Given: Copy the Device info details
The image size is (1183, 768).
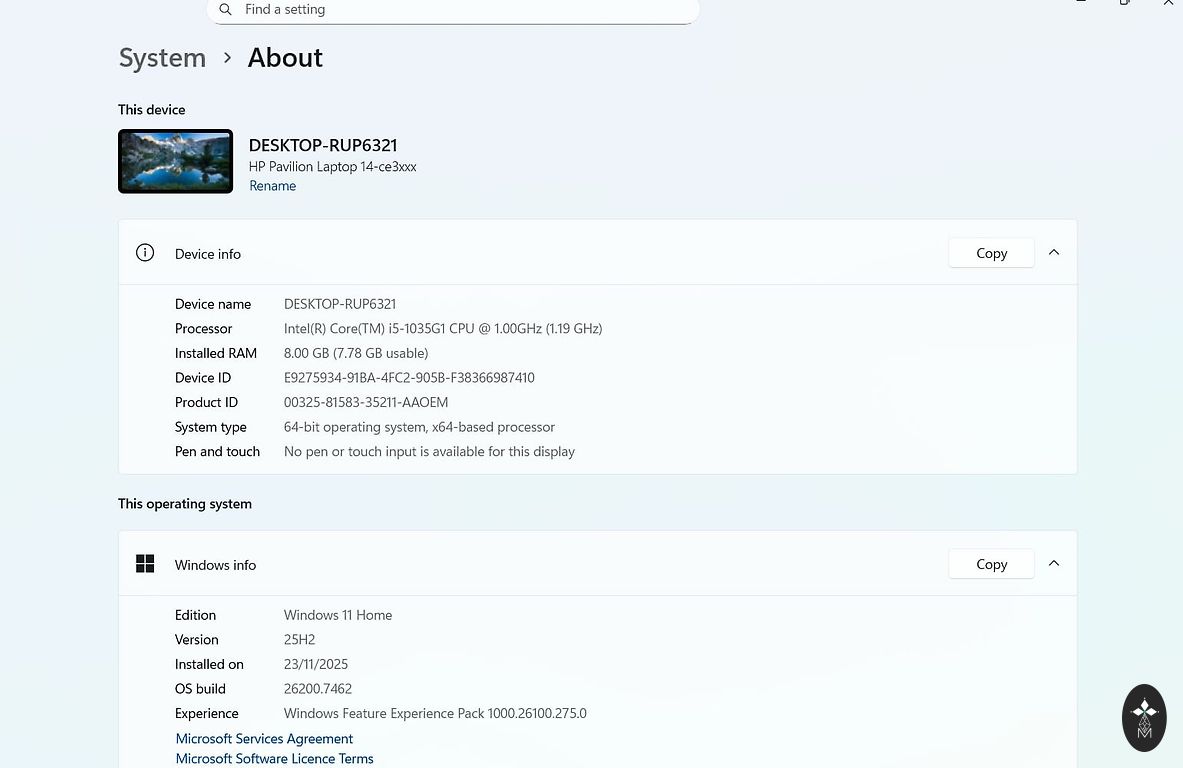Looking at the screenshot, I should 991,253.
